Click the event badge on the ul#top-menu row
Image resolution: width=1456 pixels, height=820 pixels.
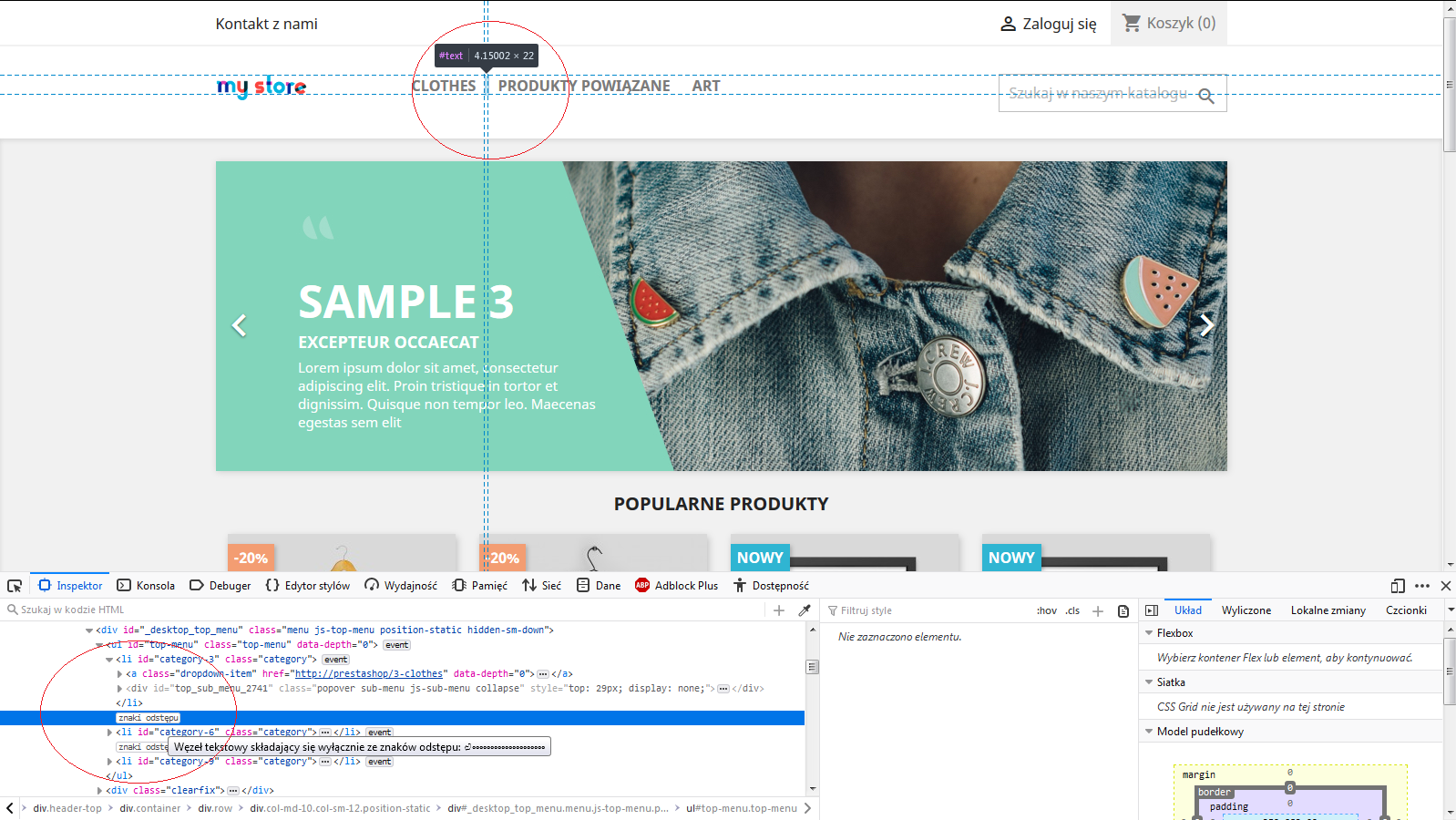click(396, 645)
